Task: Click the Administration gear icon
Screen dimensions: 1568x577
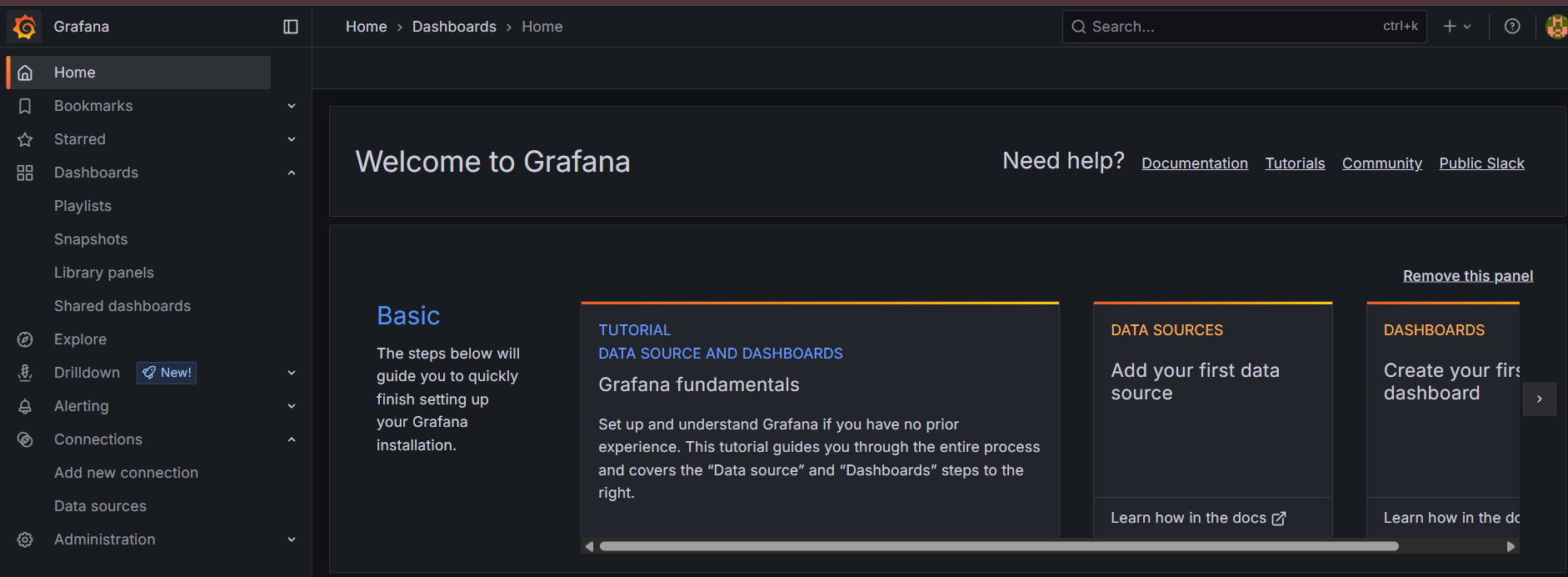Action: coord(25,539)
